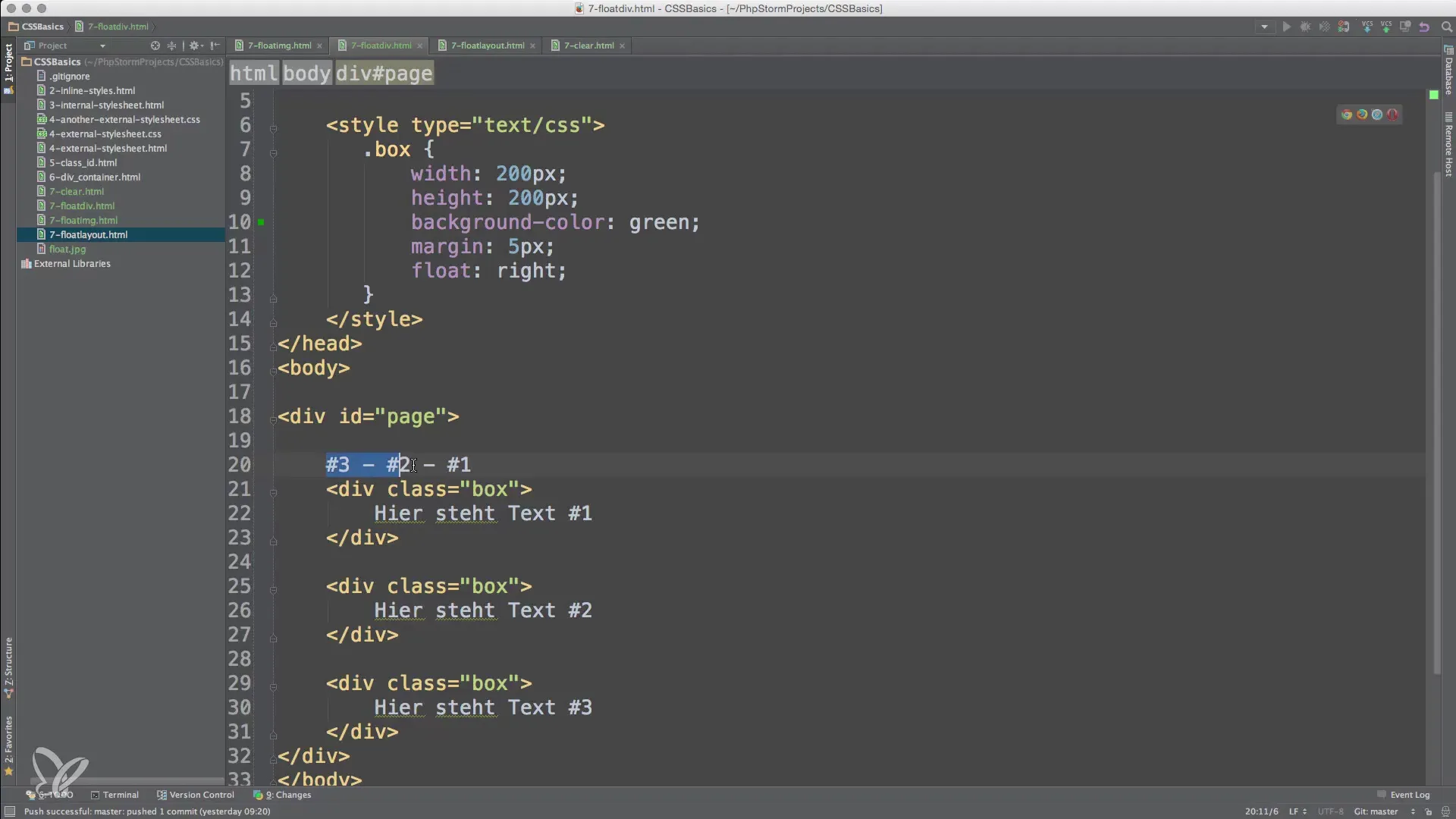The height and width of the screenshot is (819, 1456).
Task: Show local history icon in toolbar
Action: point(1405,27)
